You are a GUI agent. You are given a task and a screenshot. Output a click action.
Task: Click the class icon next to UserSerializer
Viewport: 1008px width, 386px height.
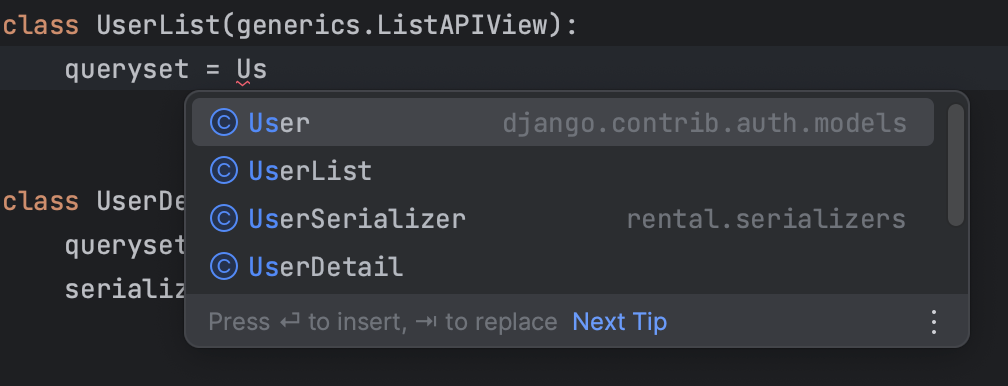click(224, 219)
